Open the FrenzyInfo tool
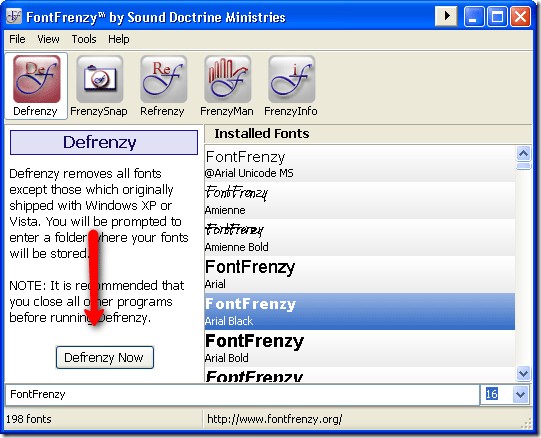The height and width of the screenshot is (438, 541). click(x=291, y=86)
